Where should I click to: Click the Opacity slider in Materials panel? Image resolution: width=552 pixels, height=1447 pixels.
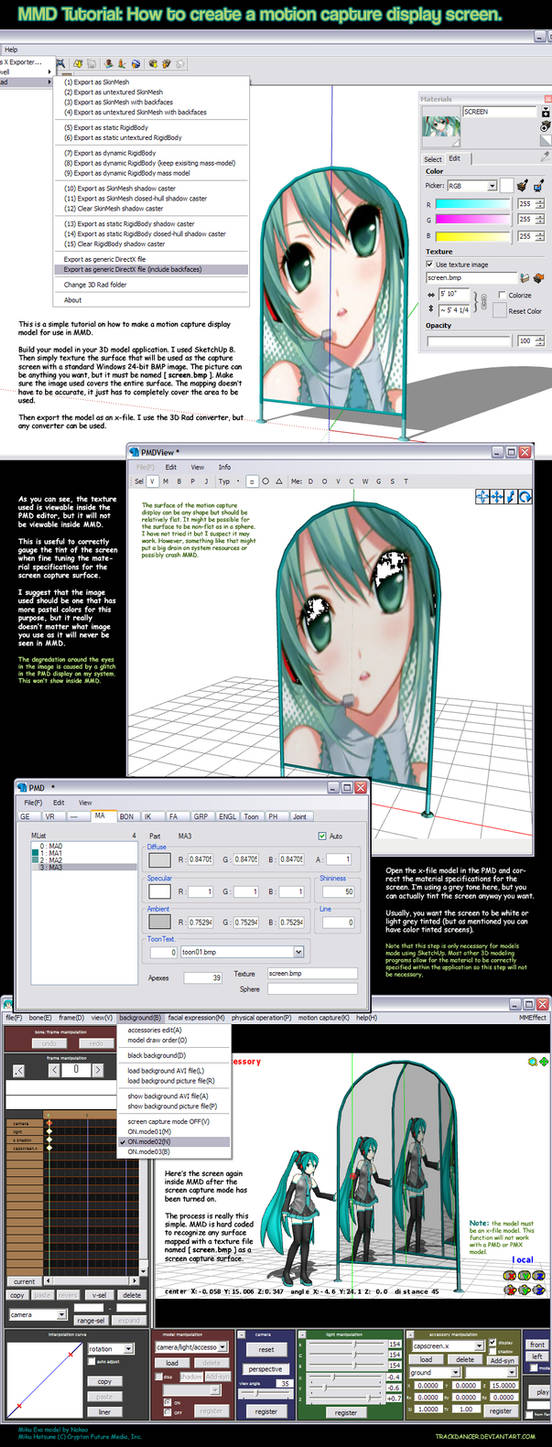click(469, 341)
